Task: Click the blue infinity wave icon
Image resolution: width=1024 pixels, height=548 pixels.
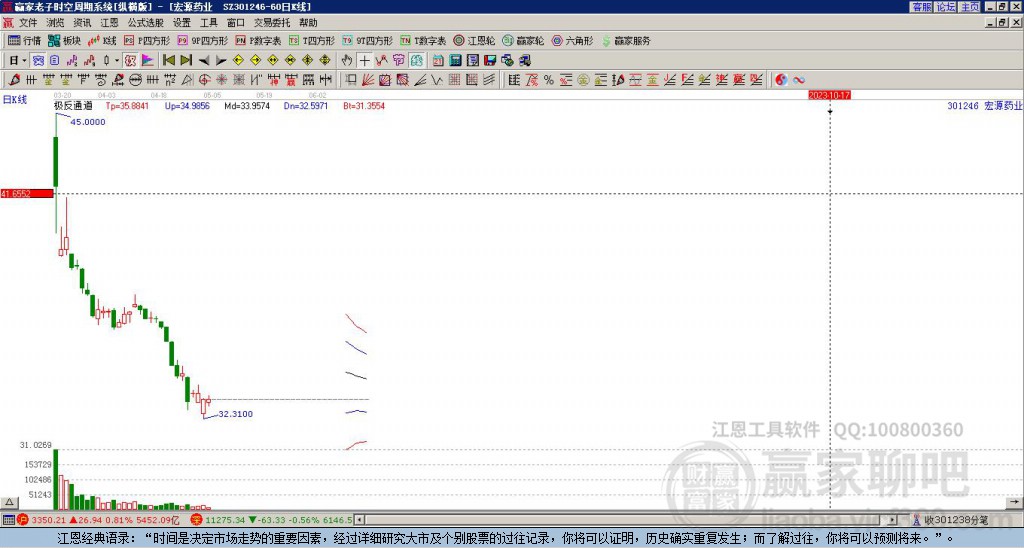Action: coord(799,80)
